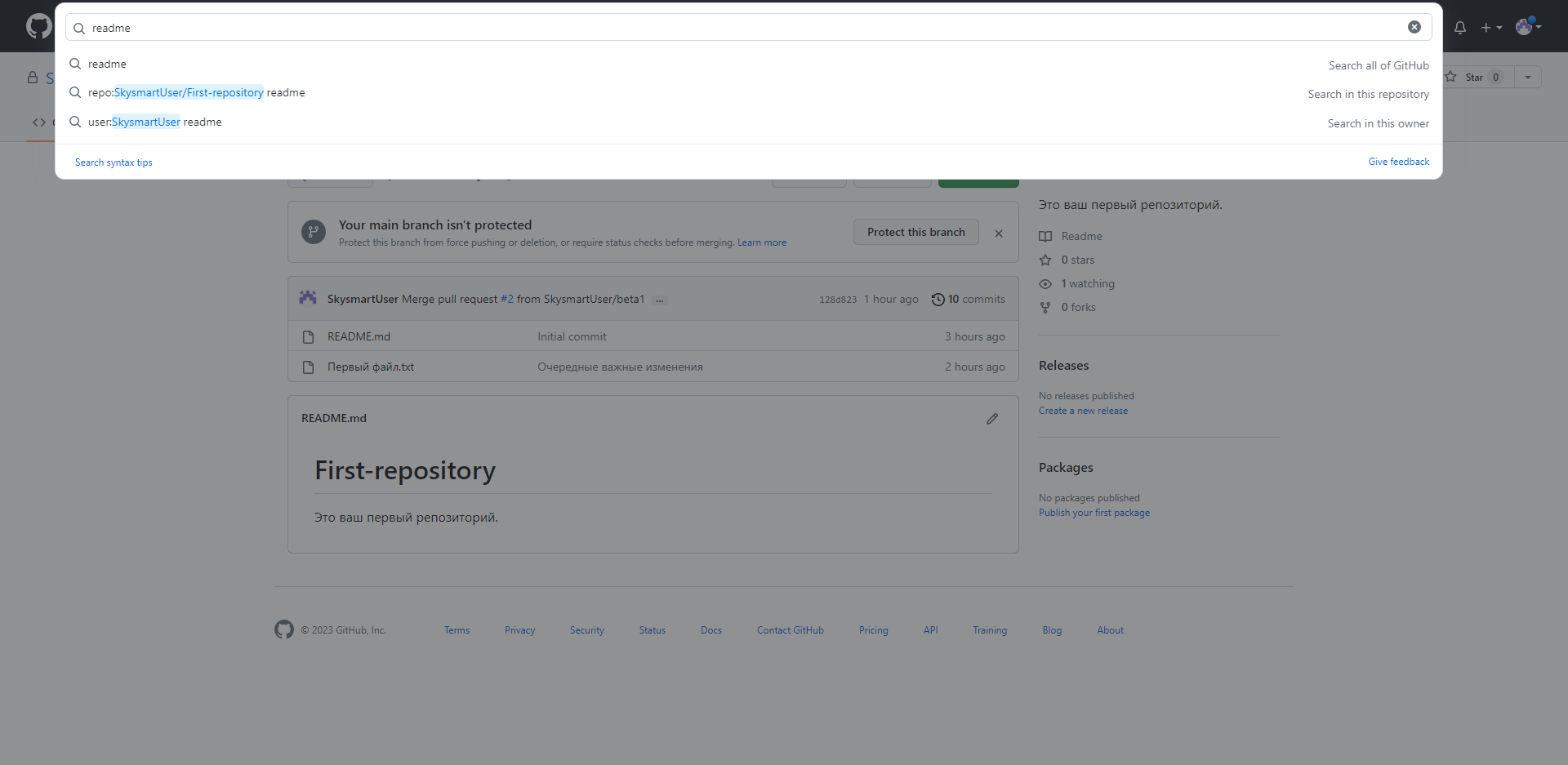Open README.md file in file list
Viewport: 1568px width, 765px height.
(359, 336)
